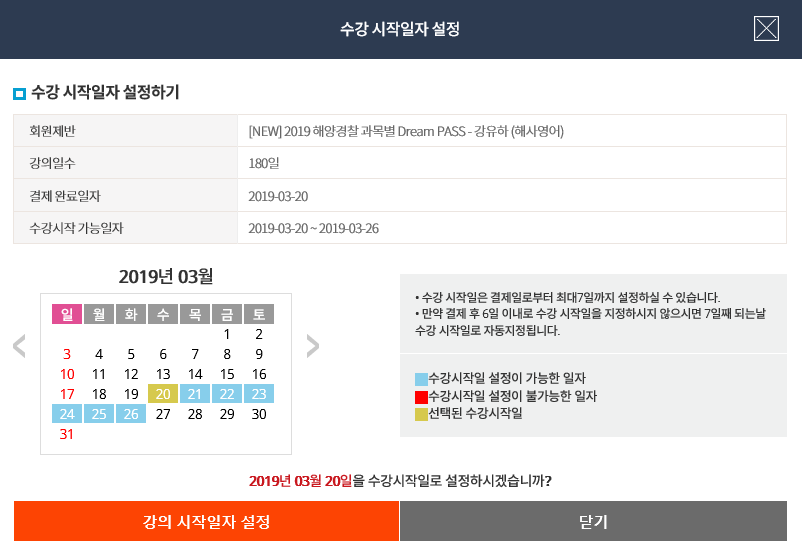Image resolution: width=802 pixels, height=549 pixels.
Task: Click the yellow selected-date legend swatch
Action: click(420, 414)
